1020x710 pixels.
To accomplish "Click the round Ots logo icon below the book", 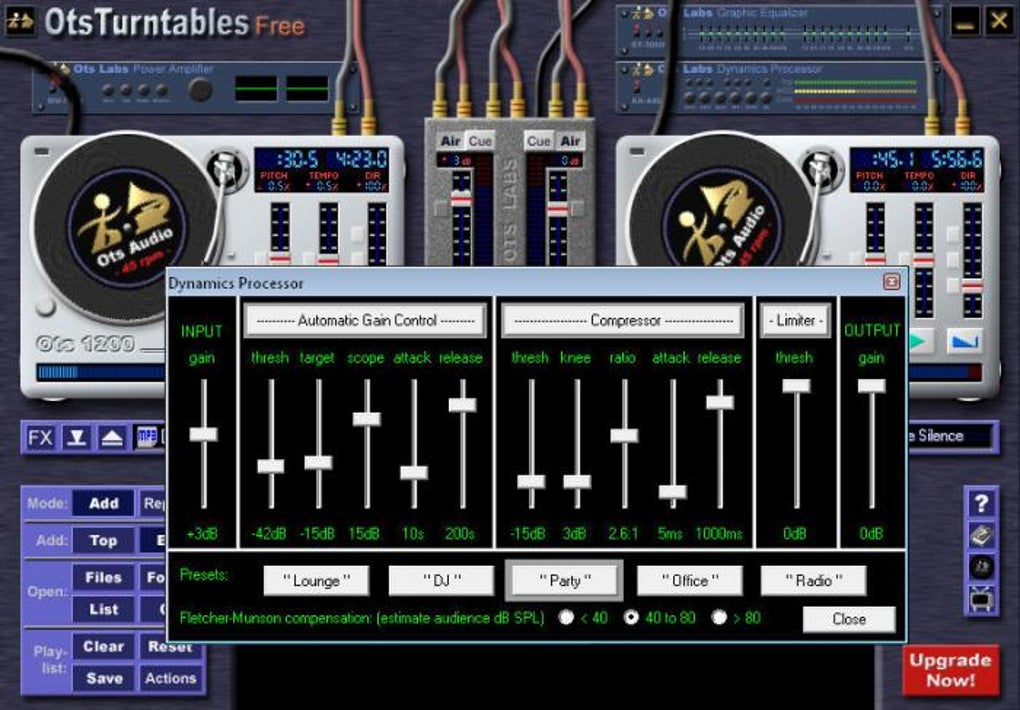I will point(981,567).
